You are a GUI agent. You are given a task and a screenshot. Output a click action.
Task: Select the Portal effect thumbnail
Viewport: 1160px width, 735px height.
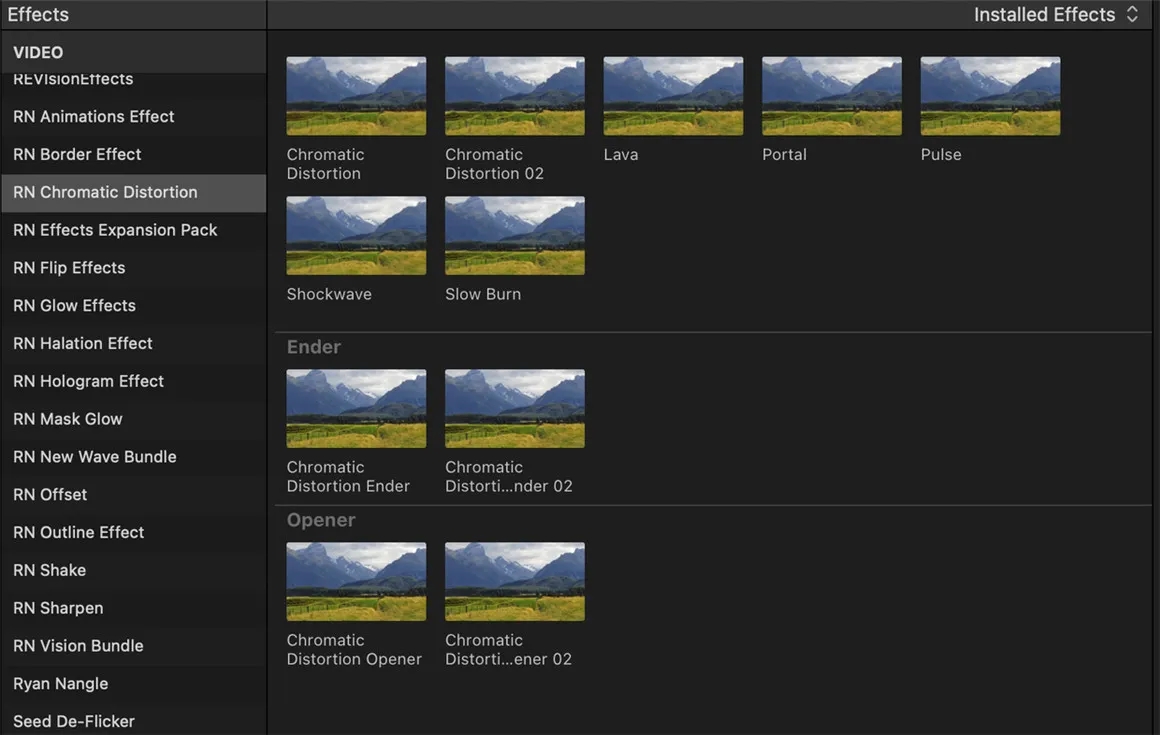pos(831,96)
